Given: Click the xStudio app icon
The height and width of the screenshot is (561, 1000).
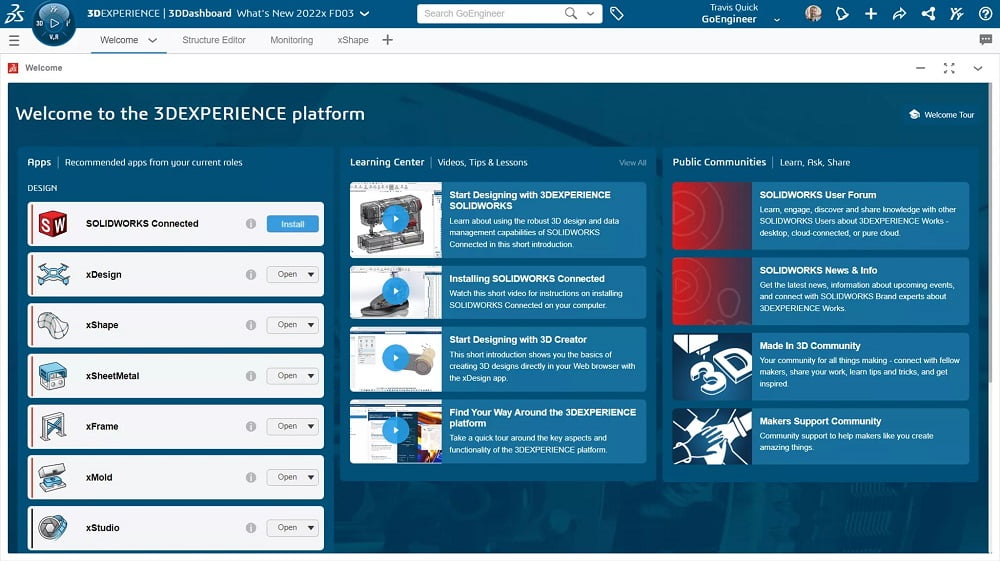Looking at the screenshot, I should pyautogui.click(x=53, y=528).
